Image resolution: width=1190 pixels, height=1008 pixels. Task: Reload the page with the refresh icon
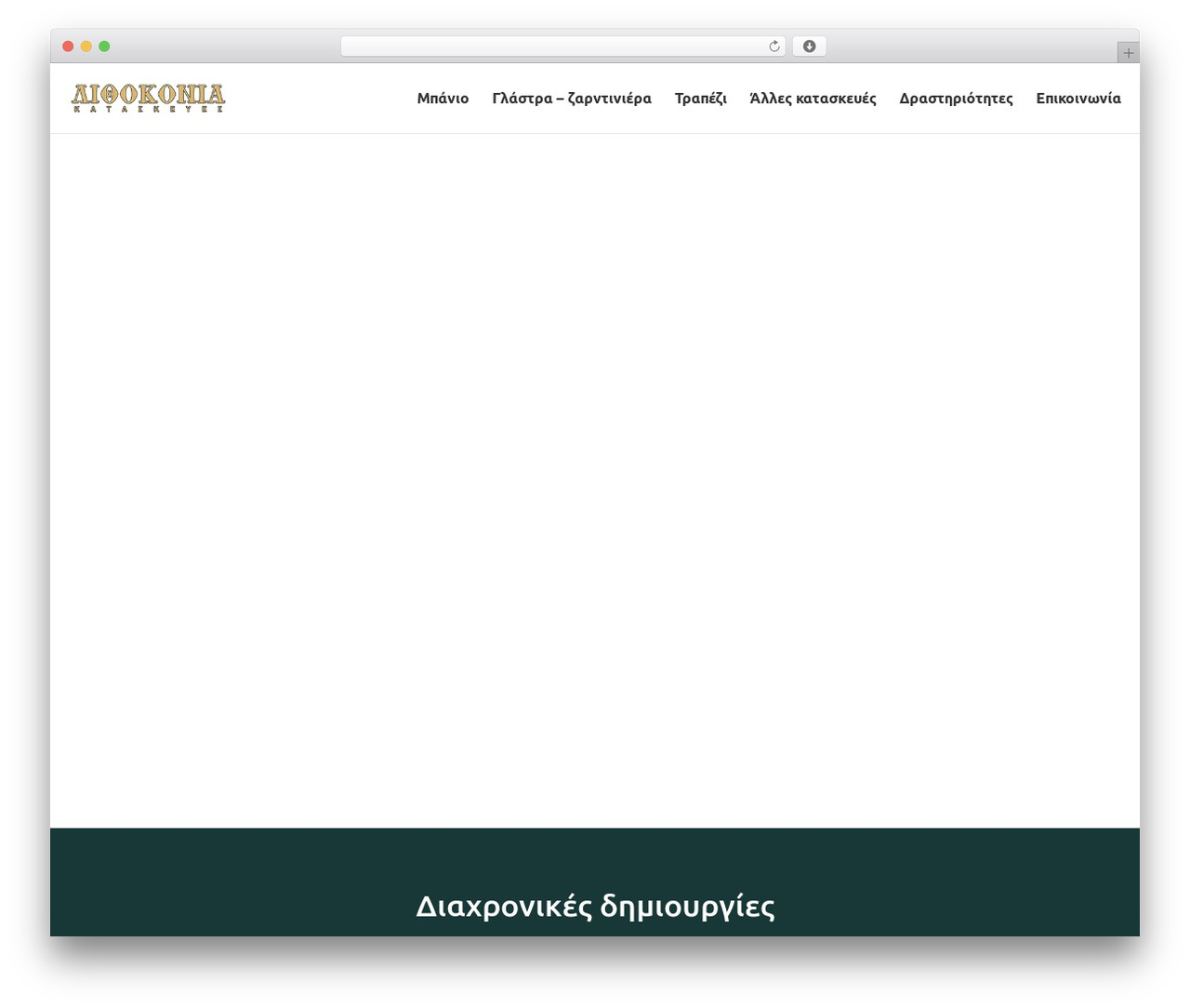tap(773, 46)
